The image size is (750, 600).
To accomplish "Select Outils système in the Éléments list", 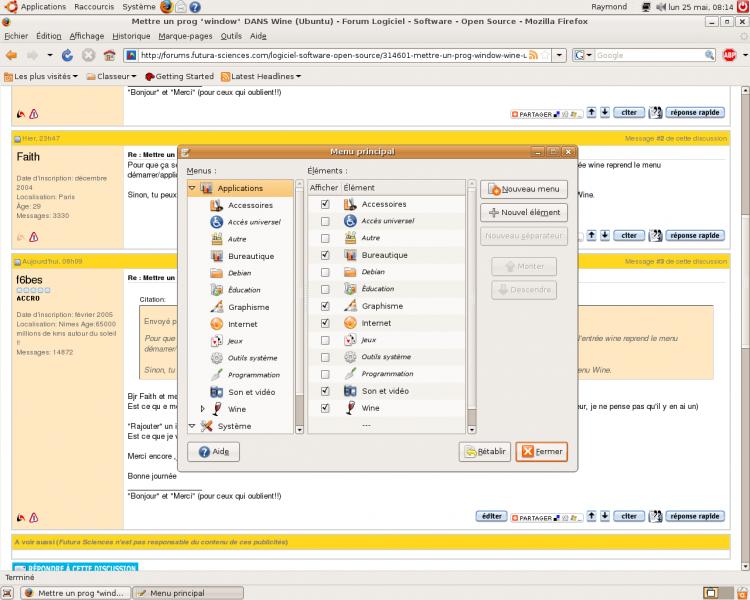I will click(386, 357).
